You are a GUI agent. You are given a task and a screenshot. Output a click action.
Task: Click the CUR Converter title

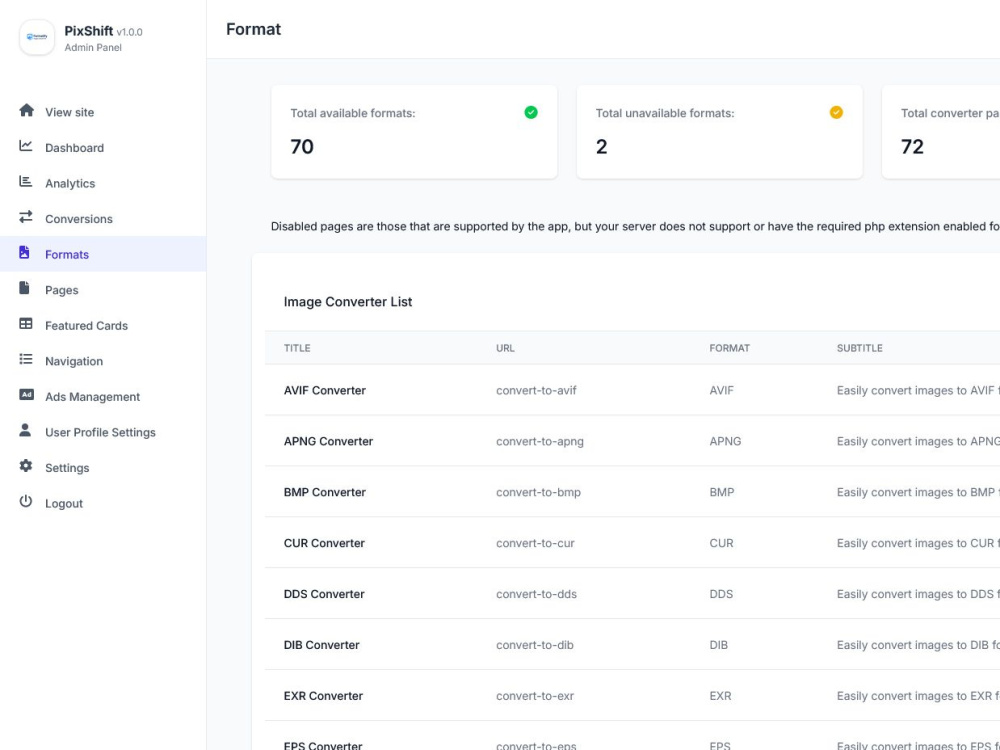coord(324,543)
